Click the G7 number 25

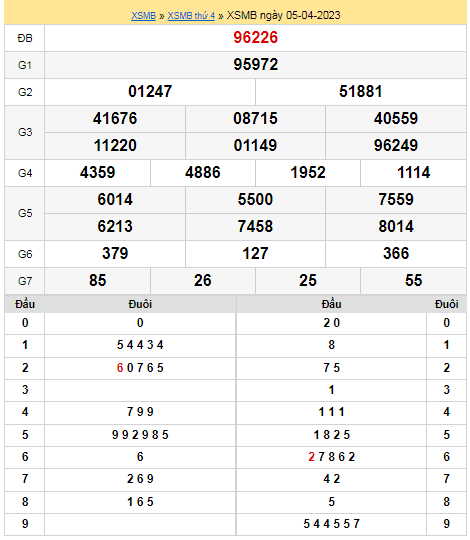[x=308, y=280]
